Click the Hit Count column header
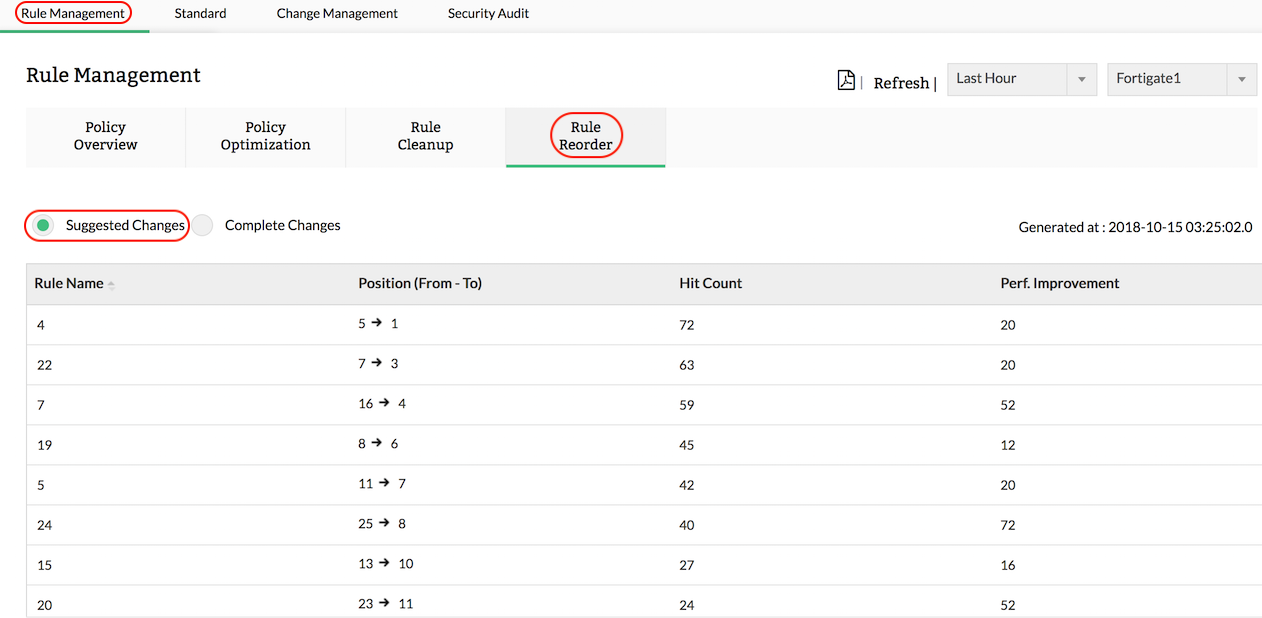Screen dimensions: 1262x618 710,283
